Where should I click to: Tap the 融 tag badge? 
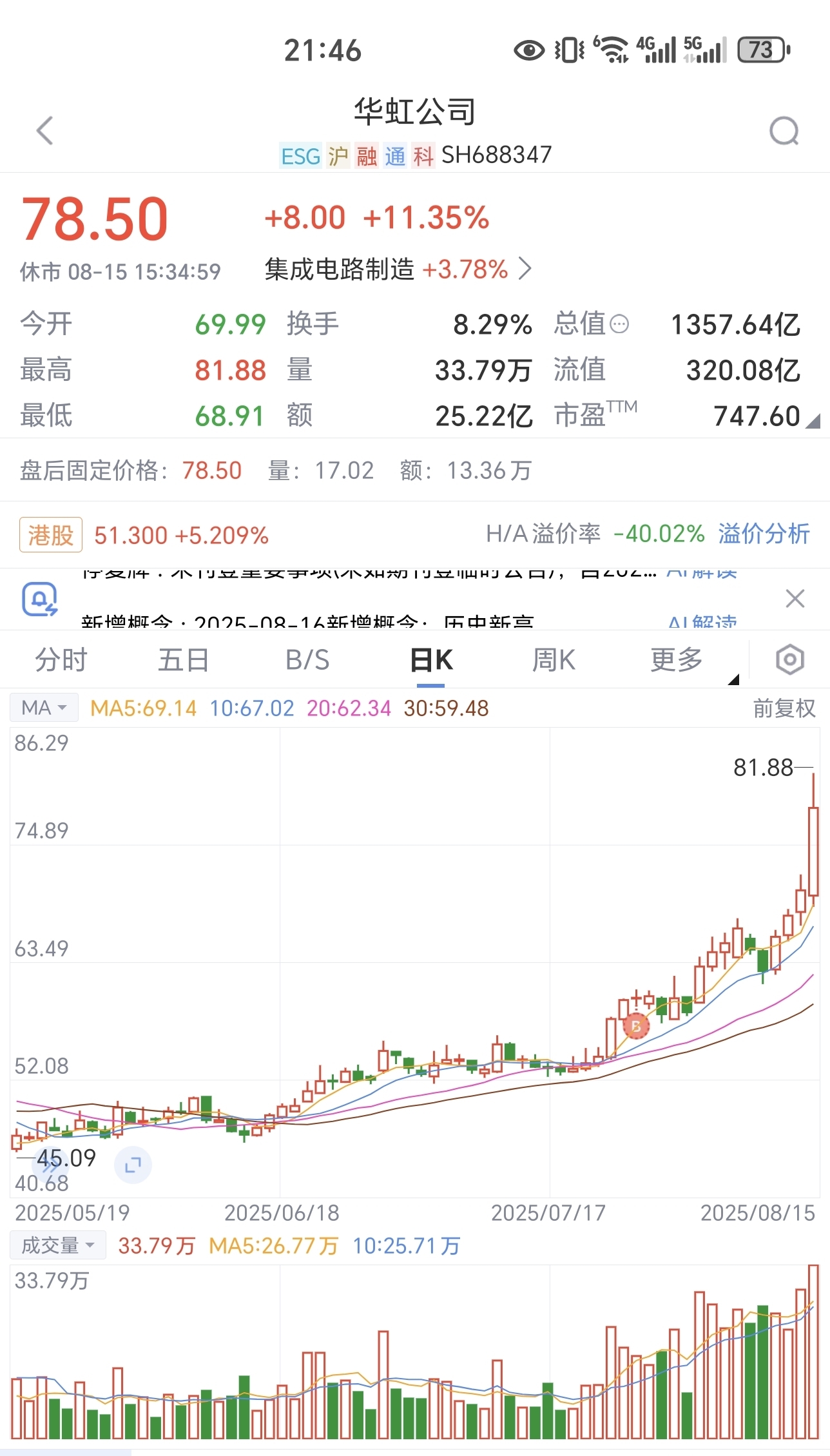point(366,156)
